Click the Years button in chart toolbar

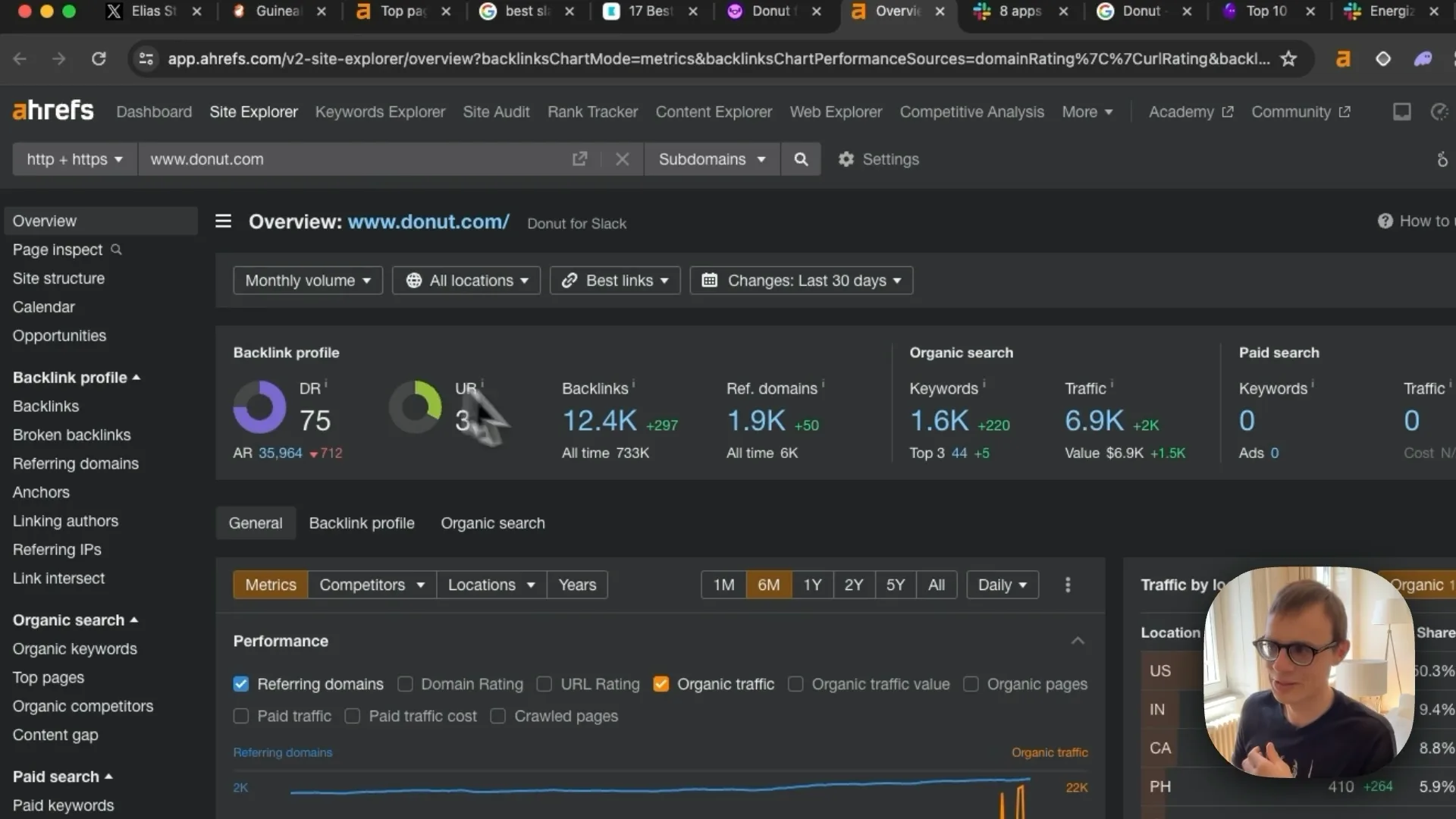click(577, 585)
